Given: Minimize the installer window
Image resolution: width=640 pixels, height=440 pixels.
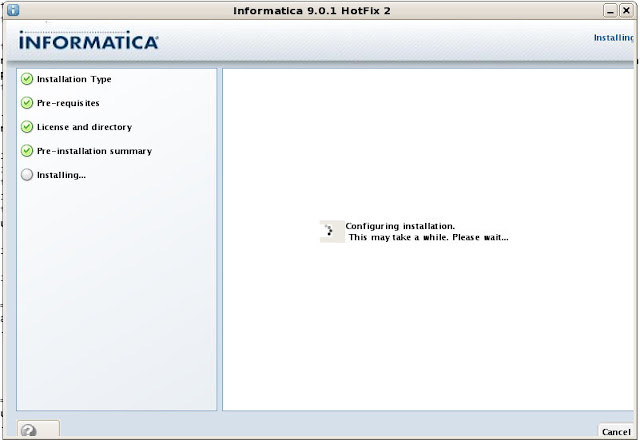Looking at the screenshot, I should click(x=610, y=11).
